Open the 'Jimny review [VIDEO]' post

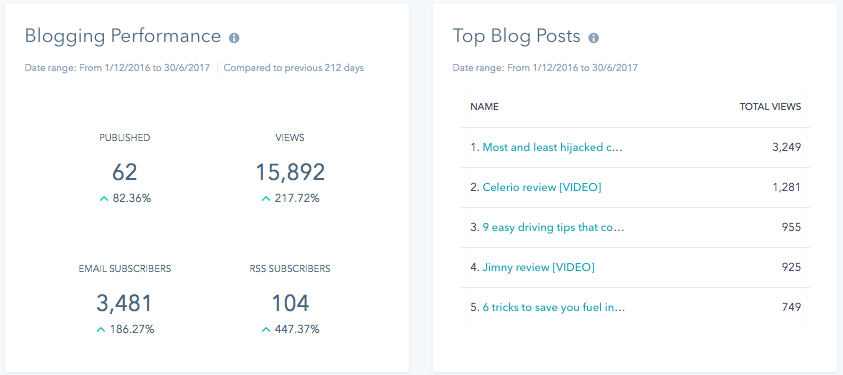click(x=538, y=267)
